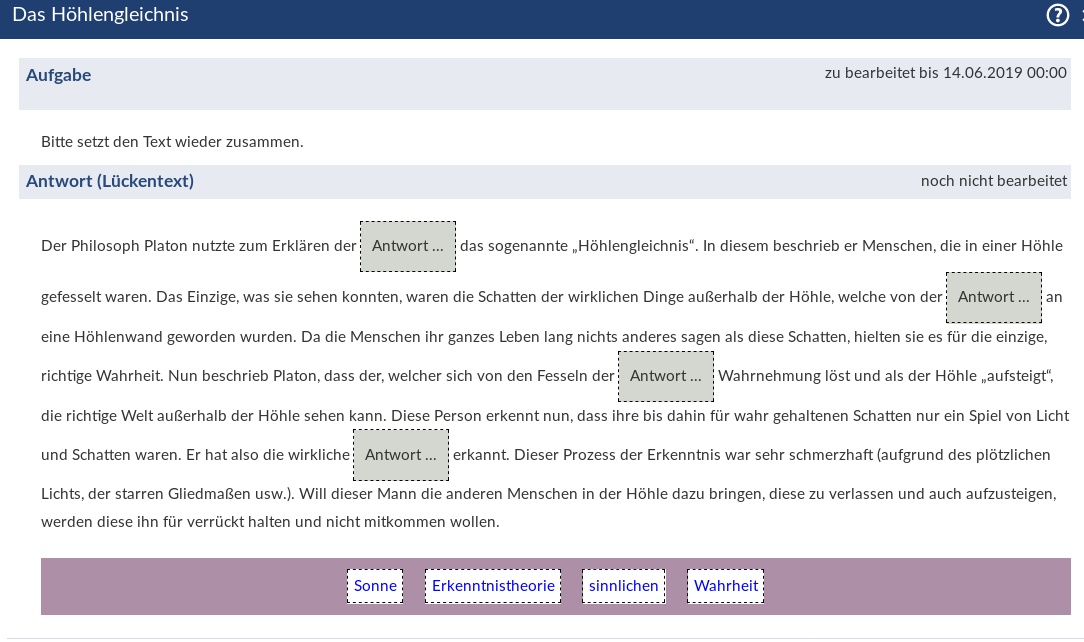Click the 'noch nicht bearbeitet' status label
Image resolution: width=1084 pixels, height=642 pixels.
tap(993, 181)
